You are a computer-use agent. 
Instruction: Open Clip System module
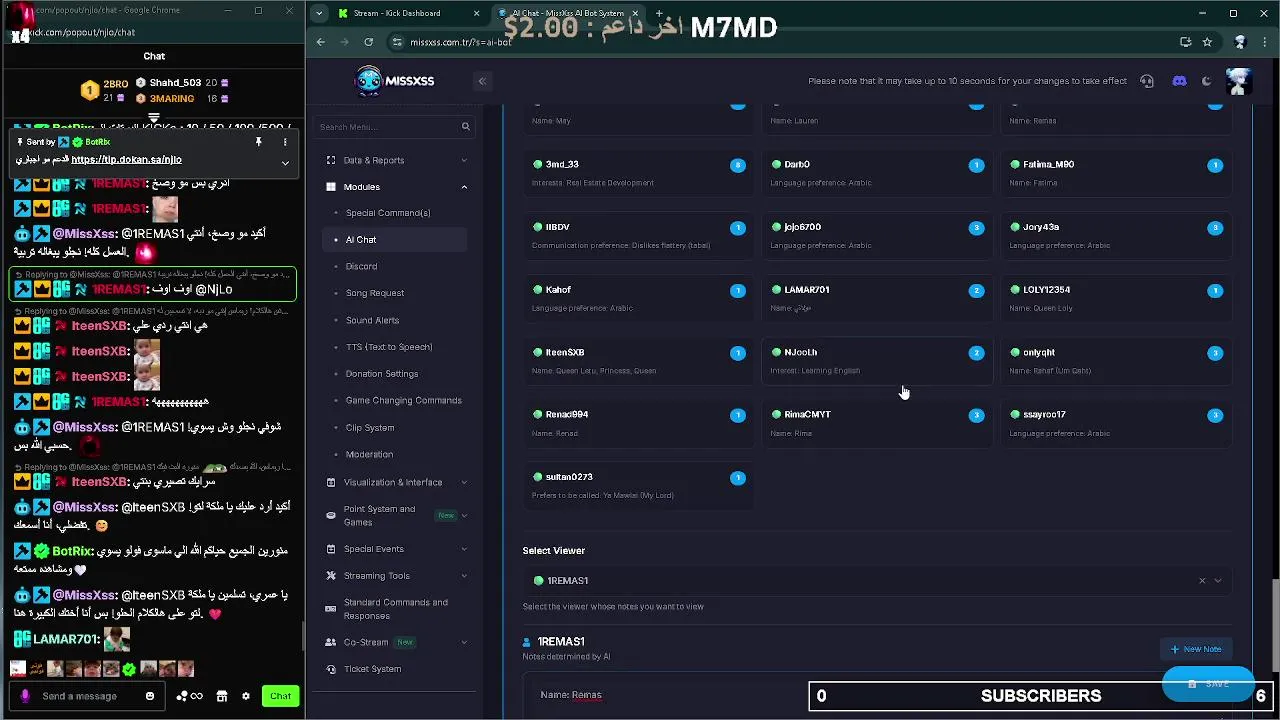point(370,427)
